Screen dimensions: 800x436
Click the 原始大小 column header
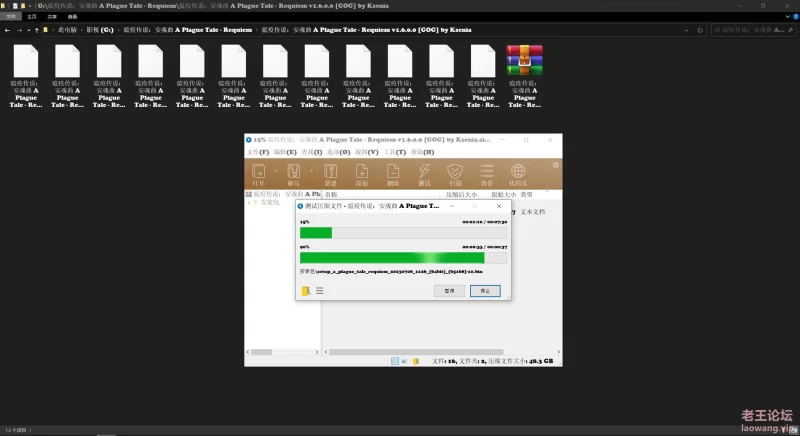tap(504, 194)
